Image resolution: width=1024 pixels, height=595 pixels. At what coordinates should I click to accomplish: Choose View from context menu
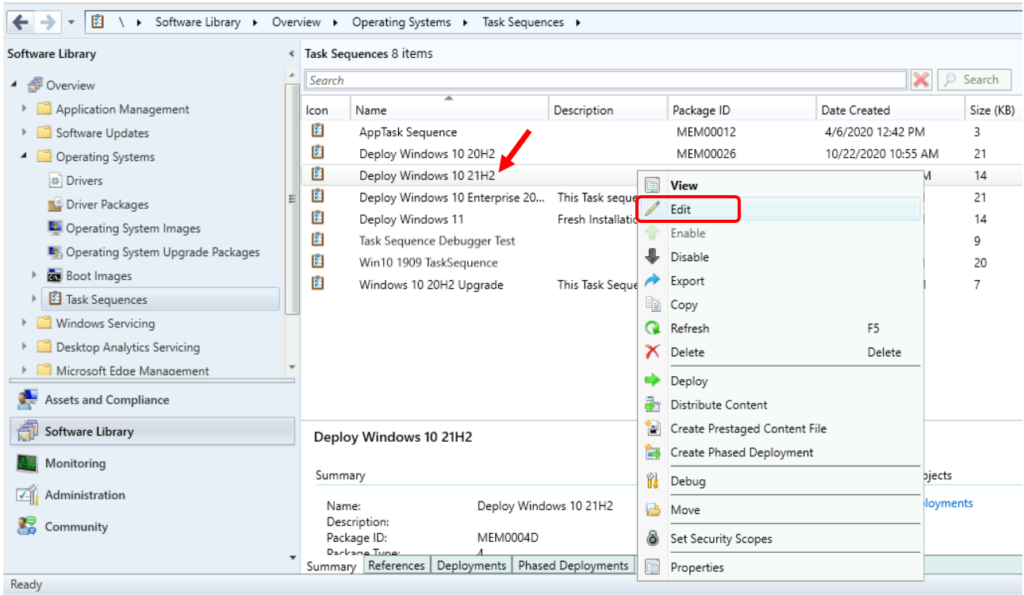pos(780,185)
